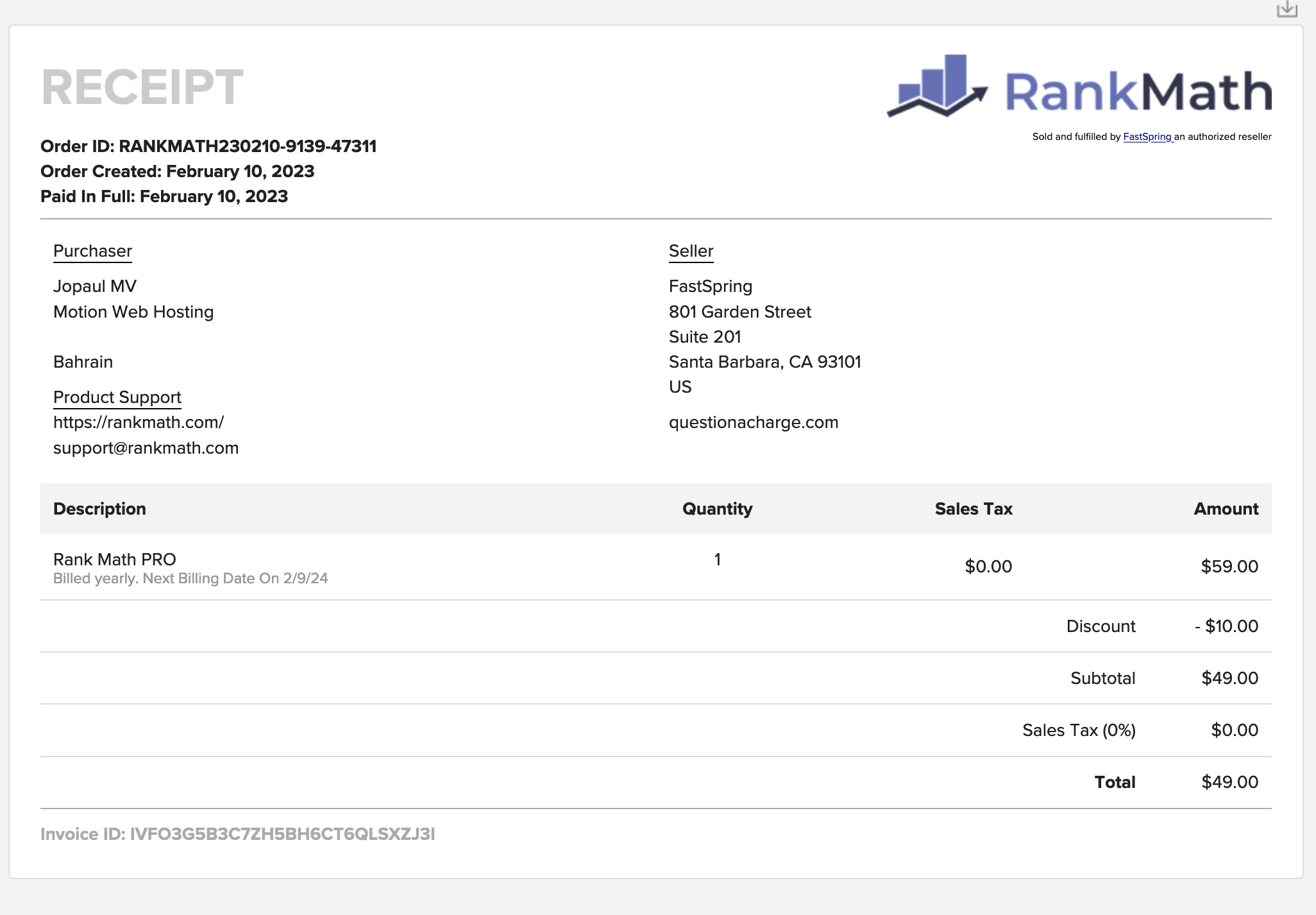
Task: Select the Order ID RANKMATH230210-9139-47311 text
Action: [208, 146]
